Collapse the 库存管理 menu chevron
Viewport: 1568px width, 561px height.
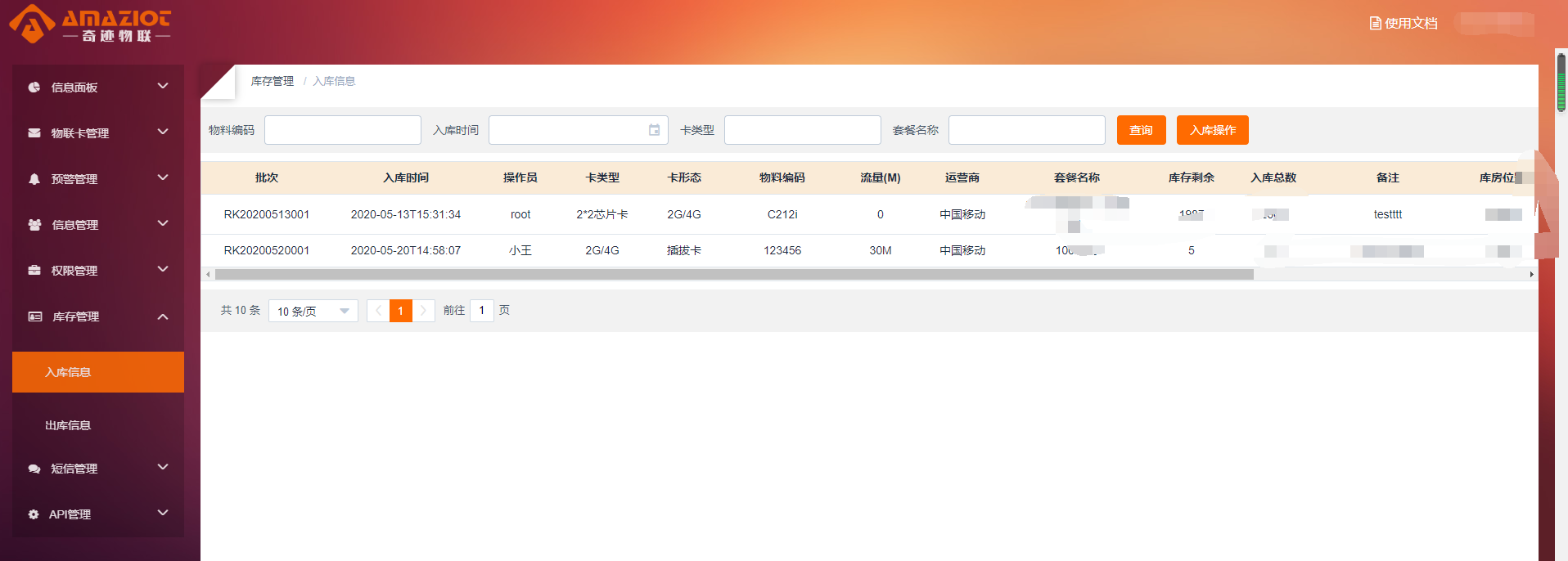tap(163, 316)
